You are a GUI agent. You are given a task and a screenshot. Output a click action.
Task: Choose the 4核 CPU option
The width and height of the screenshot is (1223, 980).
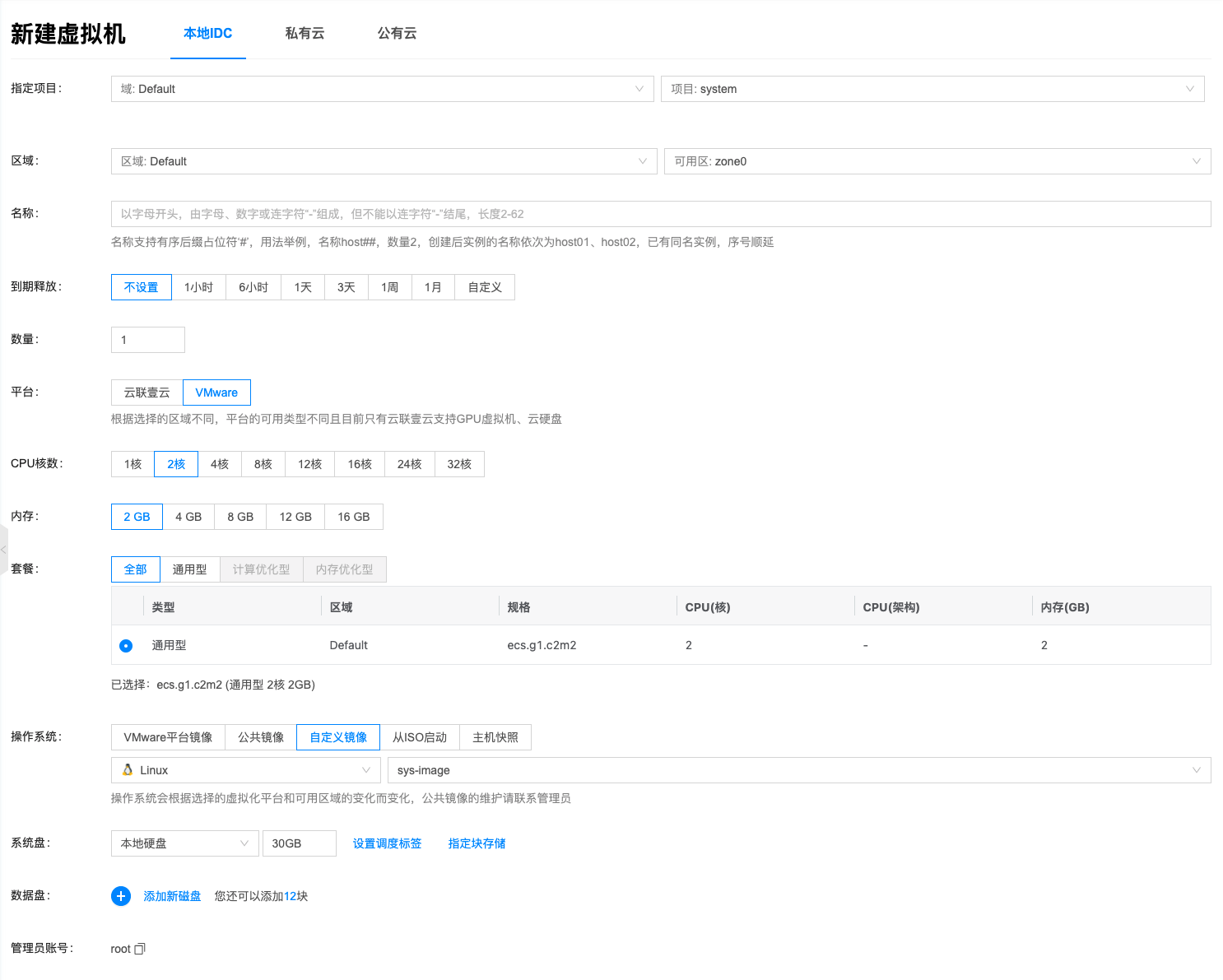[x=219, y=464]
